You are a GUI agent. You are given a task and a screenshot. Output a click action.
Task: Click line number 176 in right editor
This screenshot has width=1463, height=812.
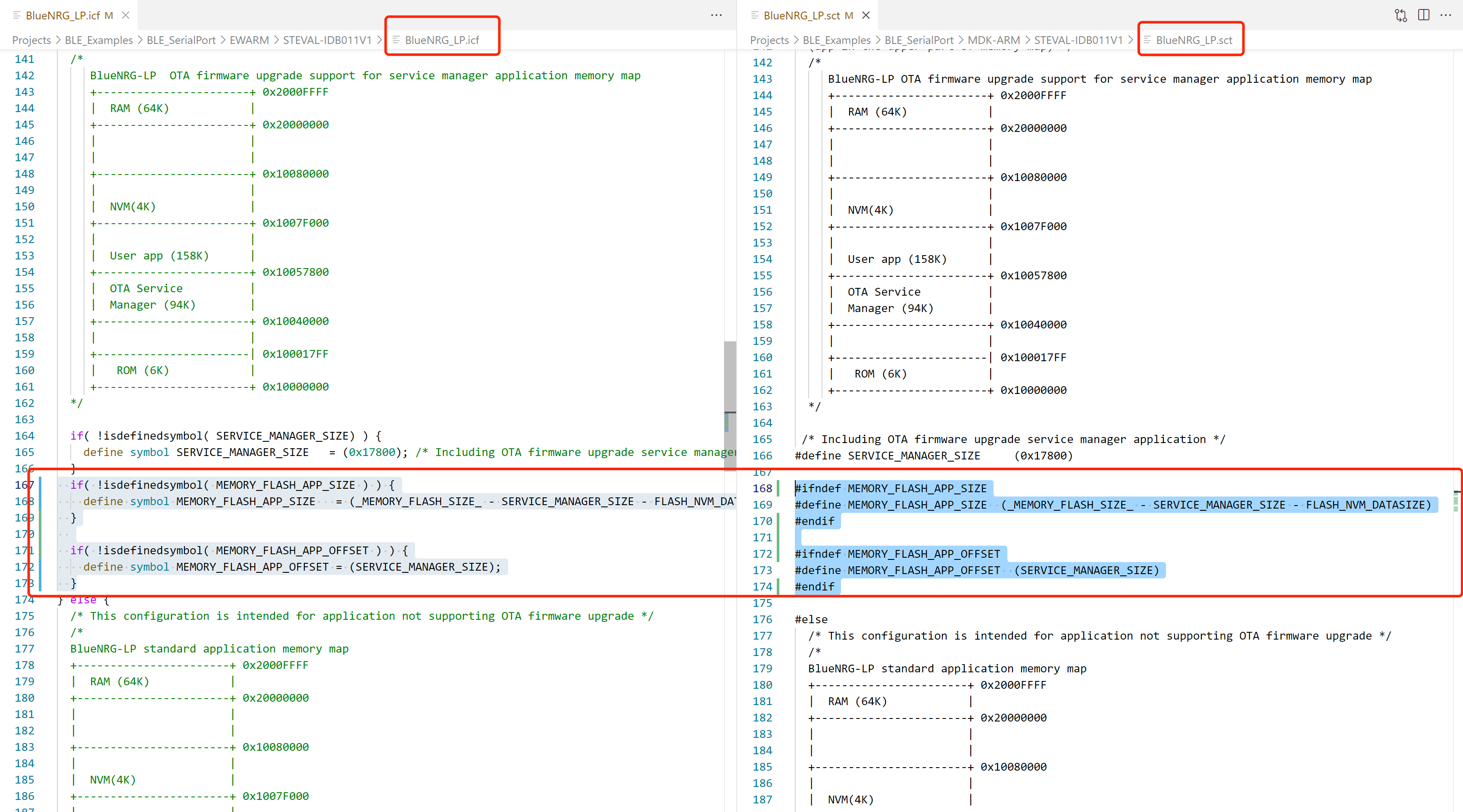pos(762,619)
